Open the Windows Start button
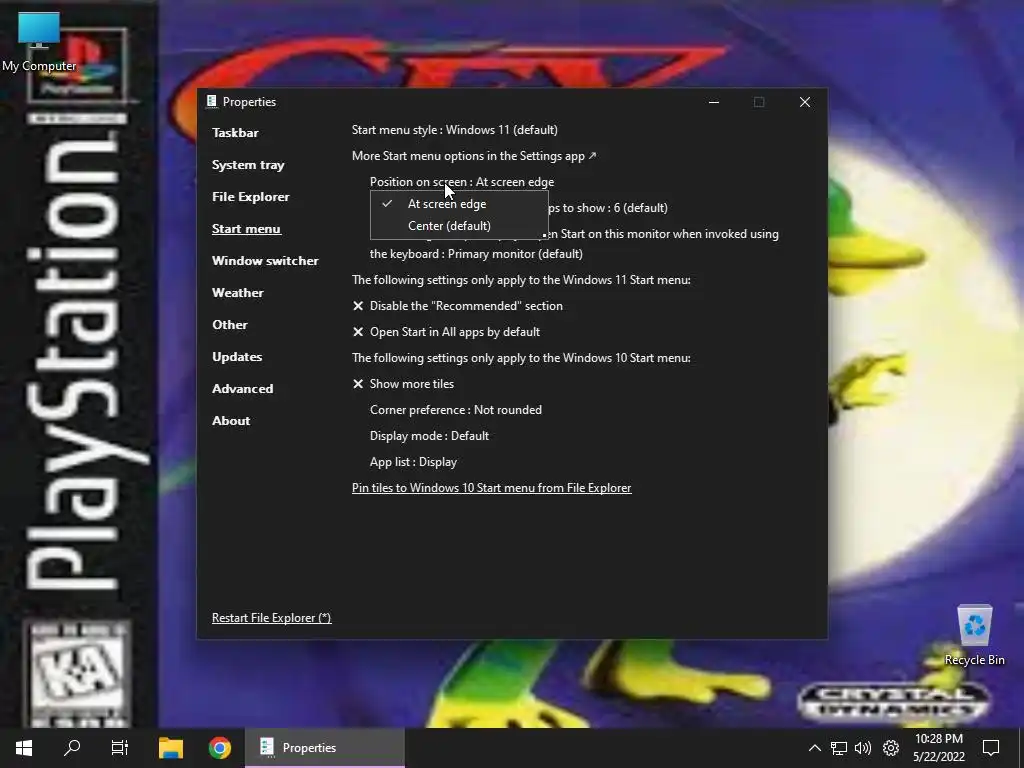The width and height of the screenshot is (1024, 768). (x=24, y=748)
